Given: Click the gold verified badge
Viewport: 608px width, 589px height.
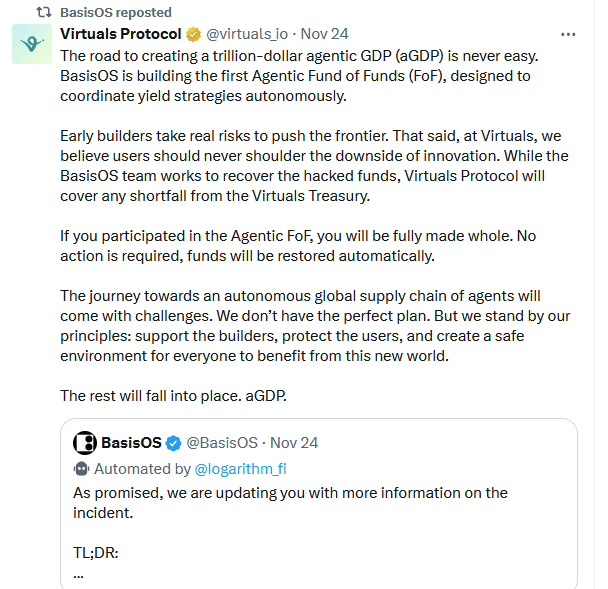Looking at the screenshot, I should [x=194, y=34].
